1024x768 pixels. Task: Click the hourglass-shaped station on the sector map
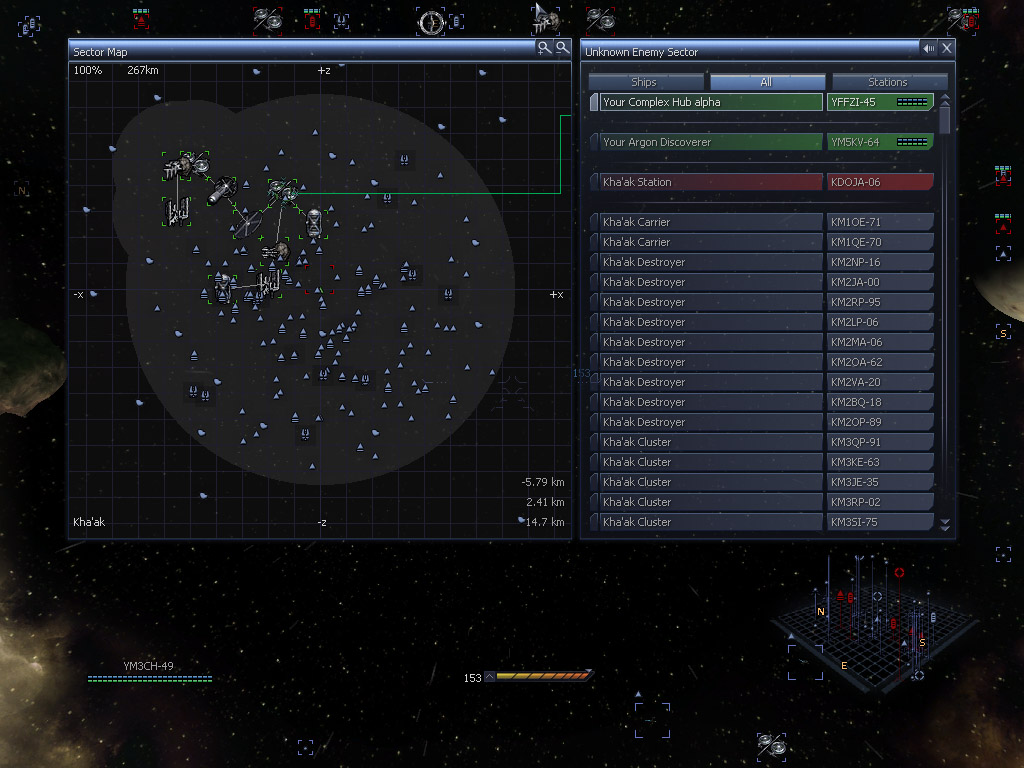[x=315, y=223]
